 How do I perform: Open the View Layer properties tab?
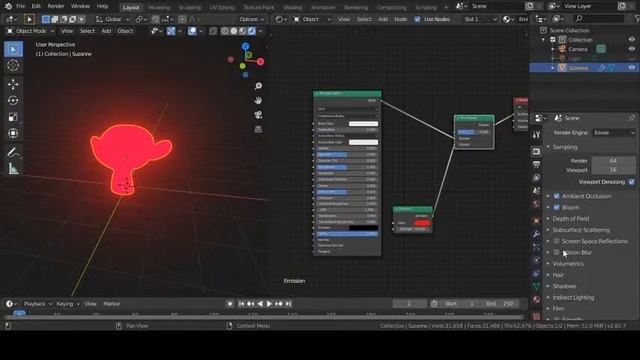pyautogui.click(x=536, y=178)
